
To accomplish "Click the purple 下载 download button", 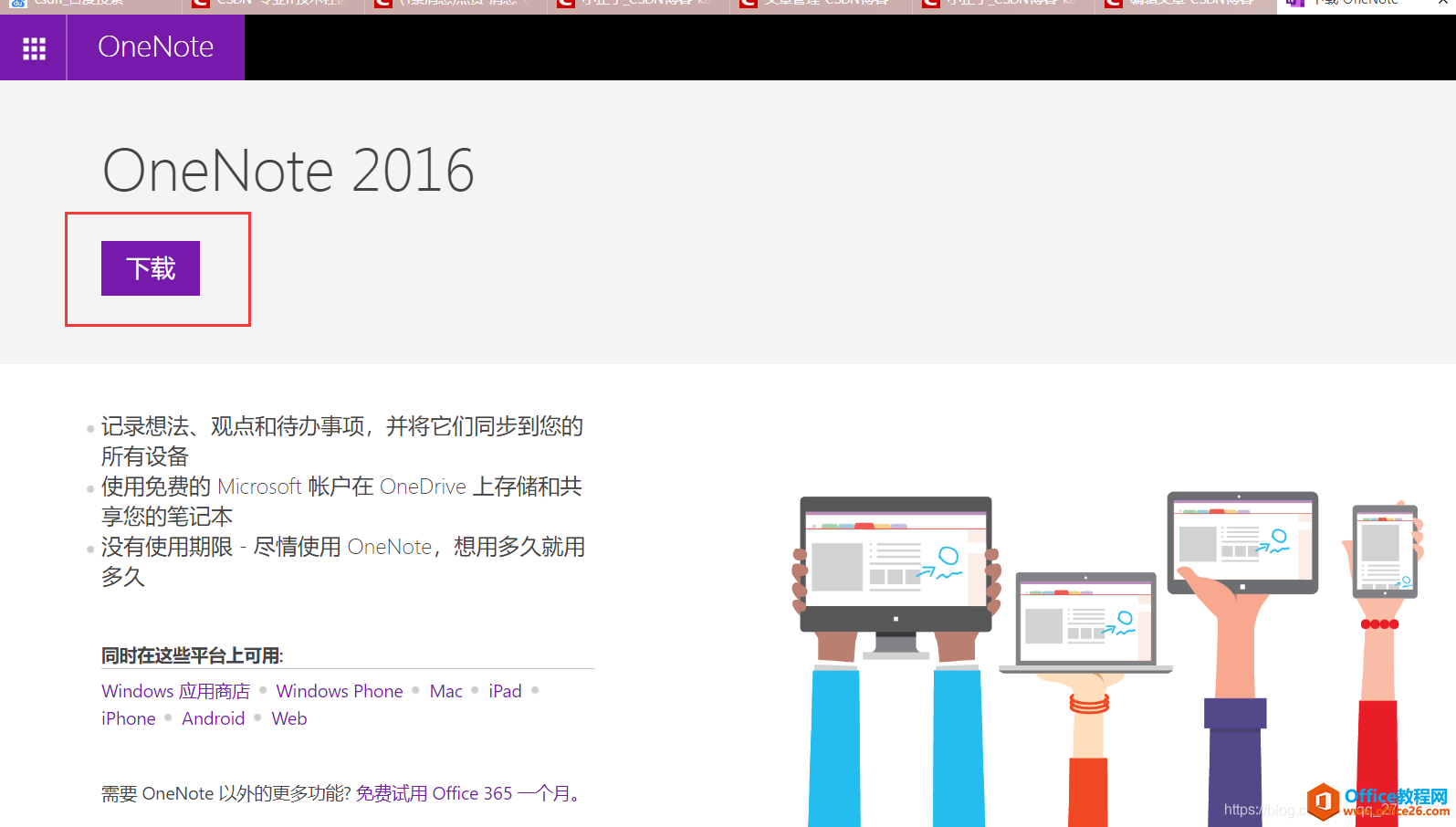I will [151, 268].
